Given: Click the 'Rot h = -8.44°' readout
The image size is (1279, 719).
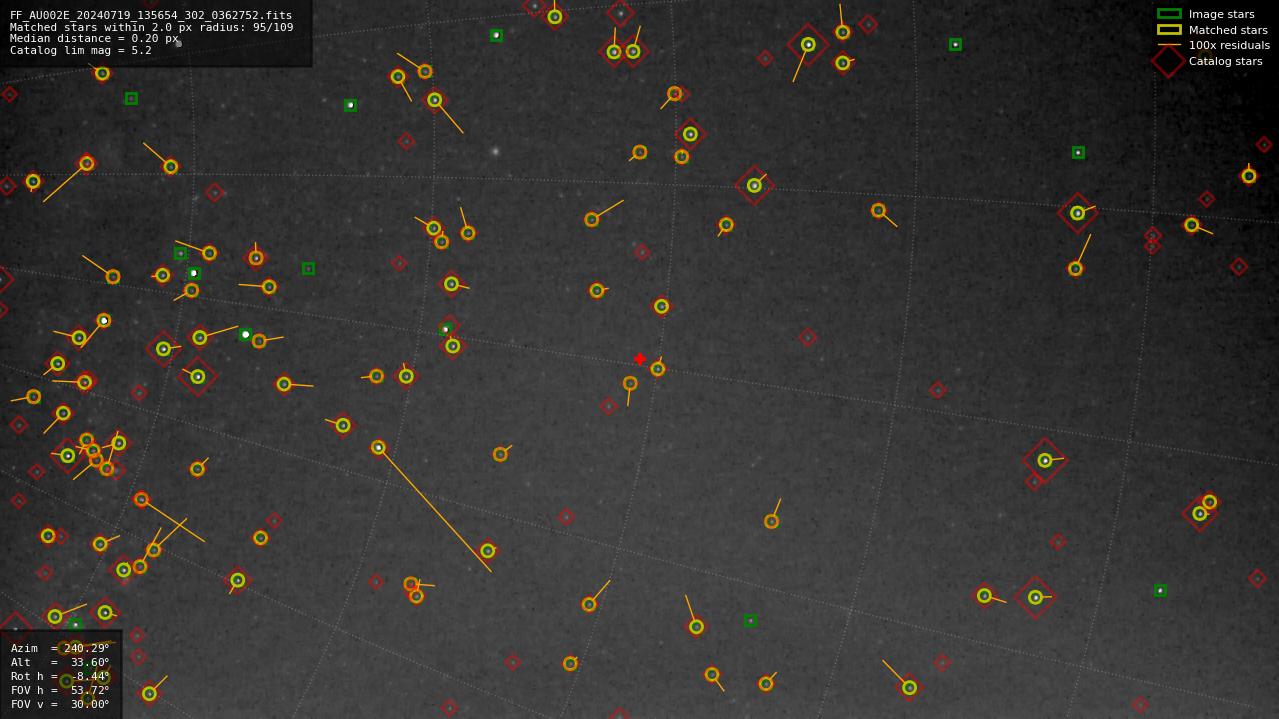Looking at the screenshot, I should point(60,676).
